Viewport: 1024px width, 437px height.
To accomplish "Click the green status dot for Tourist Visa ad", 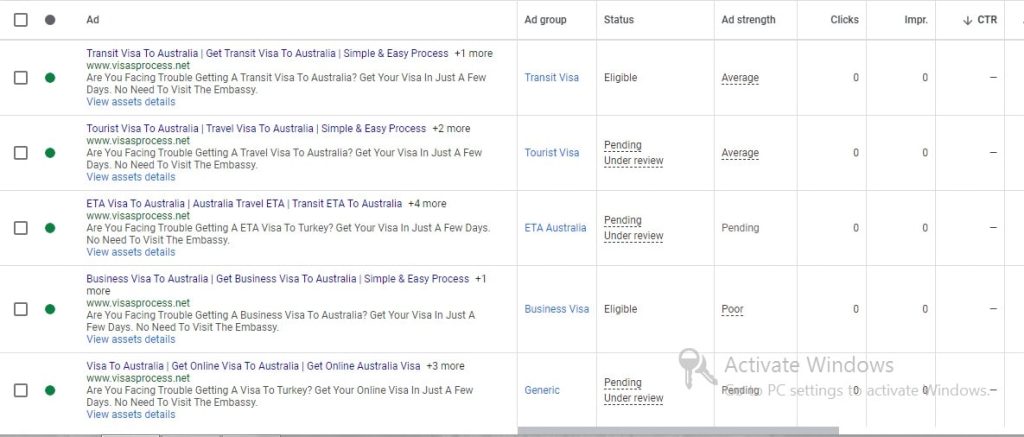I will pyautogui.click(x=50, y=153).
